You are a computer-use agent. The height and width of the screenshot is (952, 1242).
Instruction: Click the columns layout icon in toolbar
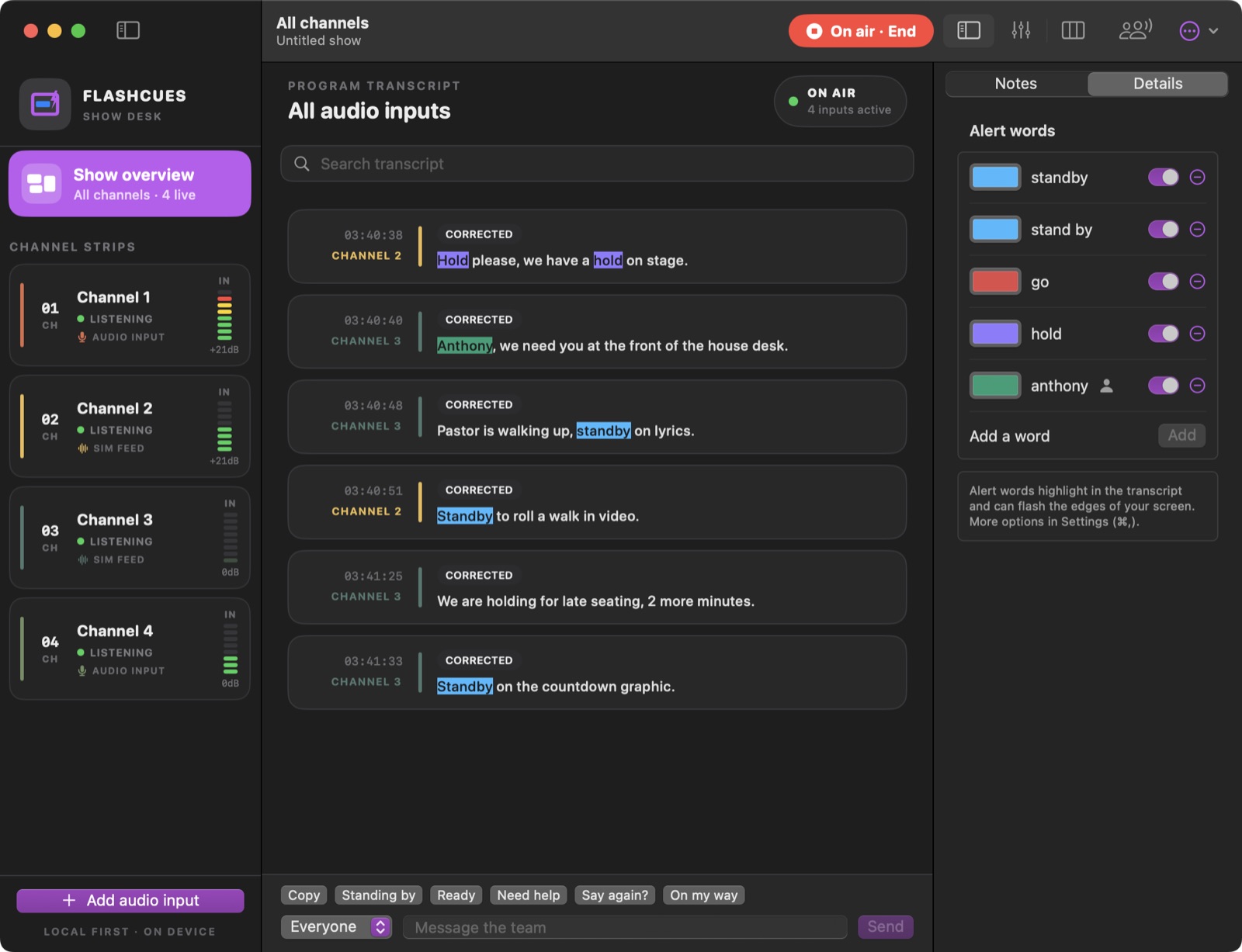(1073, 30)
